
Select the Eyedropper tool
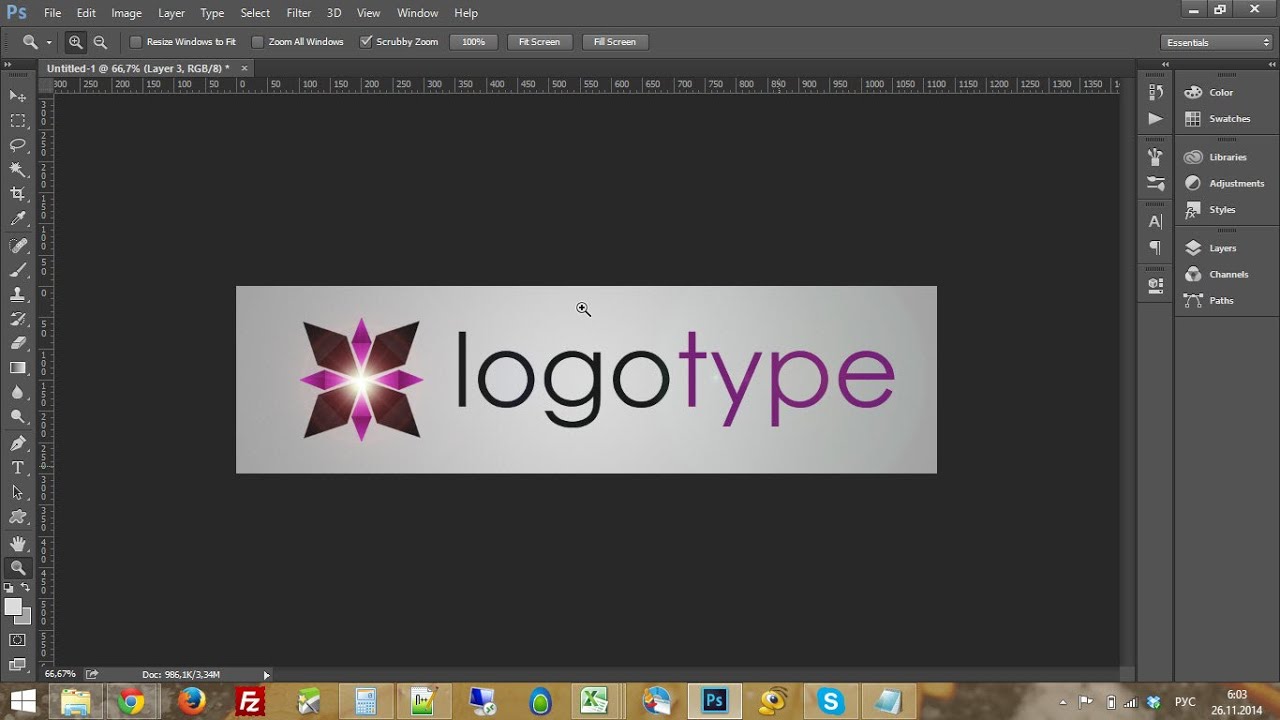[18, 219]
